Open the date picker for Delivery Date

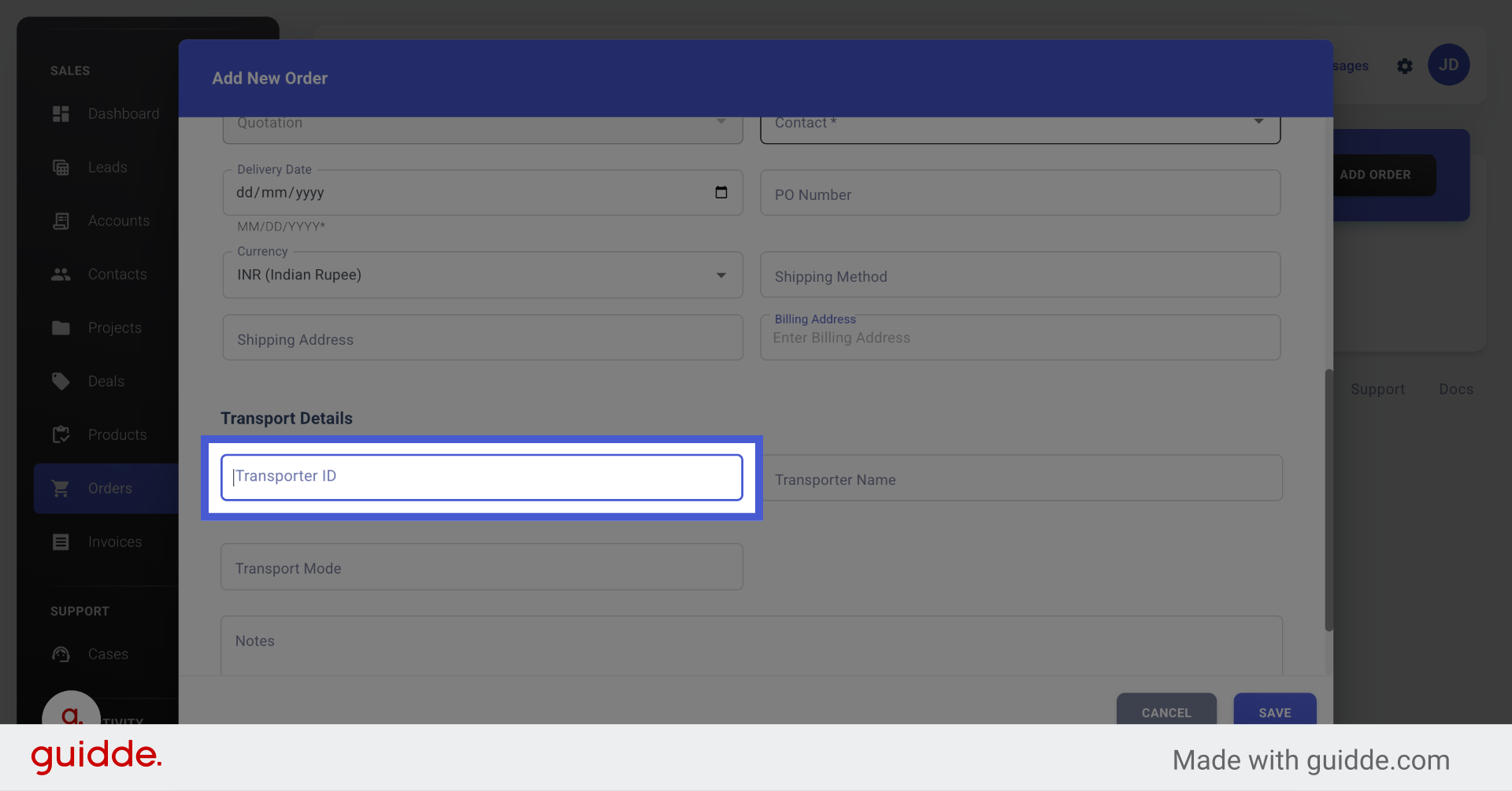click(721, 192)
